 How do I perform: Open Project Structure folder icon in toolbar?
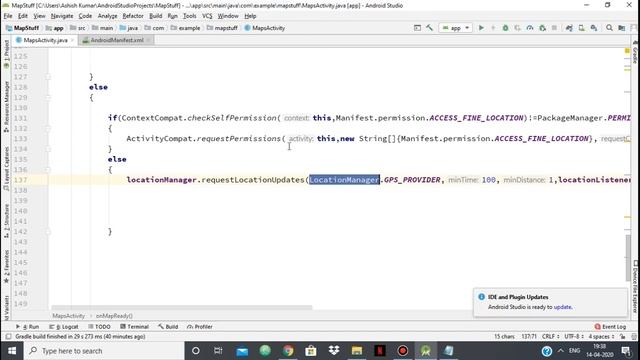[x=622, y=28]
